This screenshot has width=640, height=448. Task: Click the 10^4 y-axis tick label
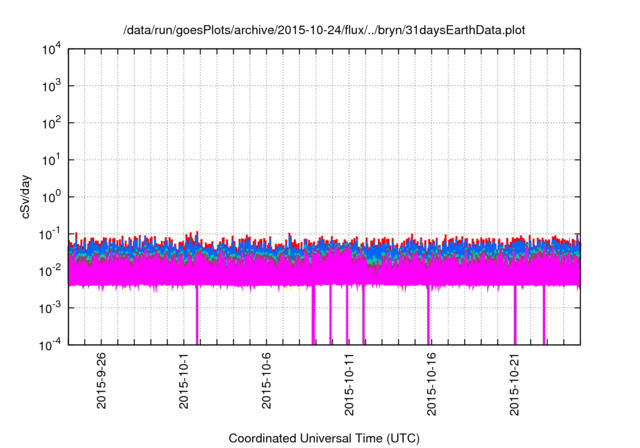(52, 50)
